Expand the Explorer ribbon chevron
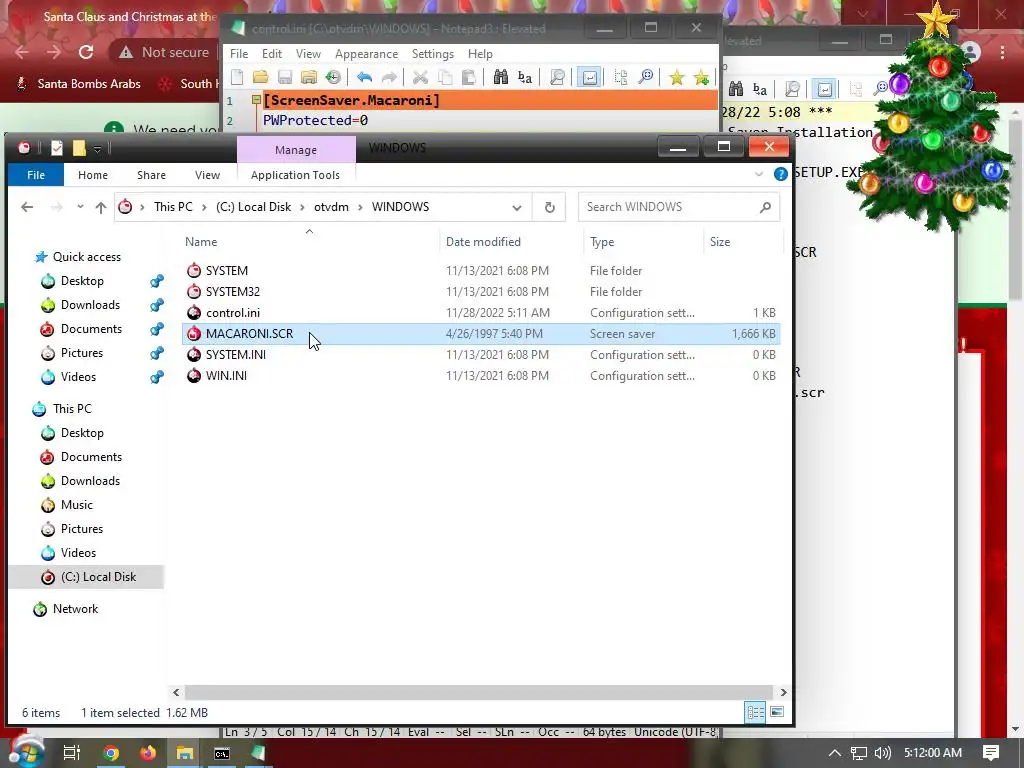 (x=759, y=174)
